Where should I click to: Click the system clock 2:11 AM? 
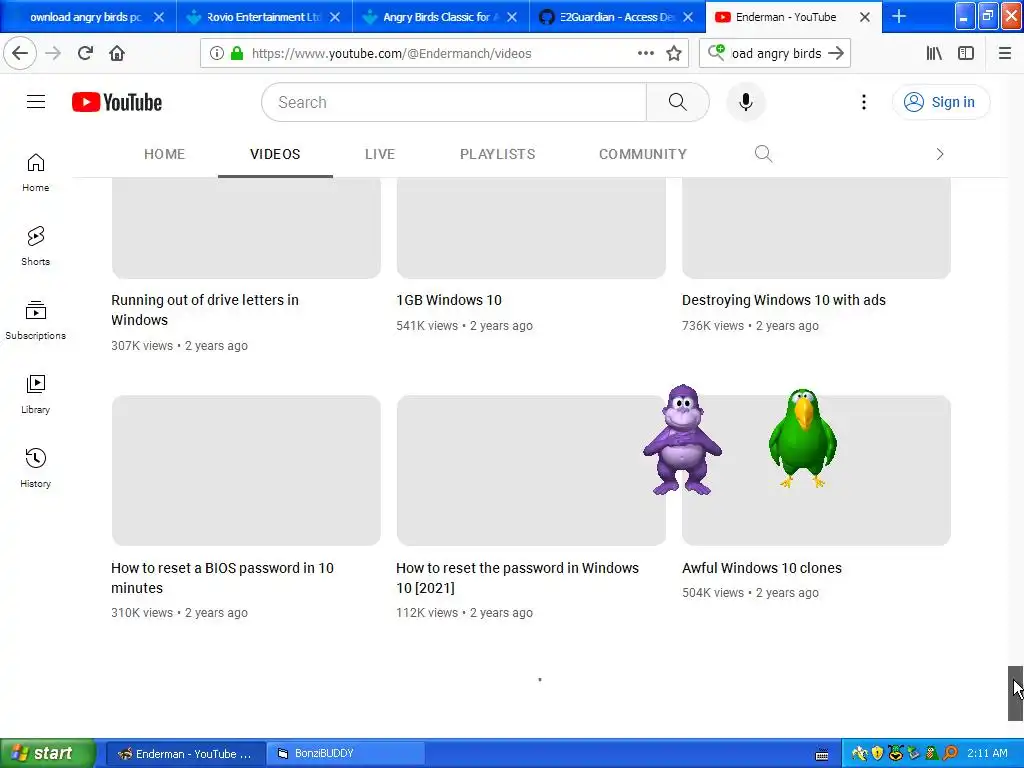click(987, 753)
